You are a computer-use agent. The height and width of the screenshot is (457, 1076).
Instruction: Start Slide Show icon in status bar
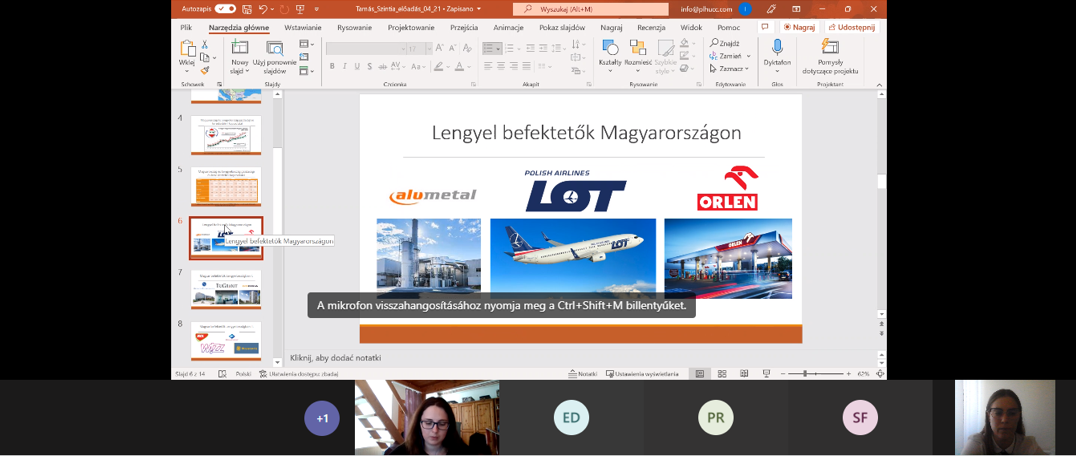pyautogui.click(x=766, y=374)
